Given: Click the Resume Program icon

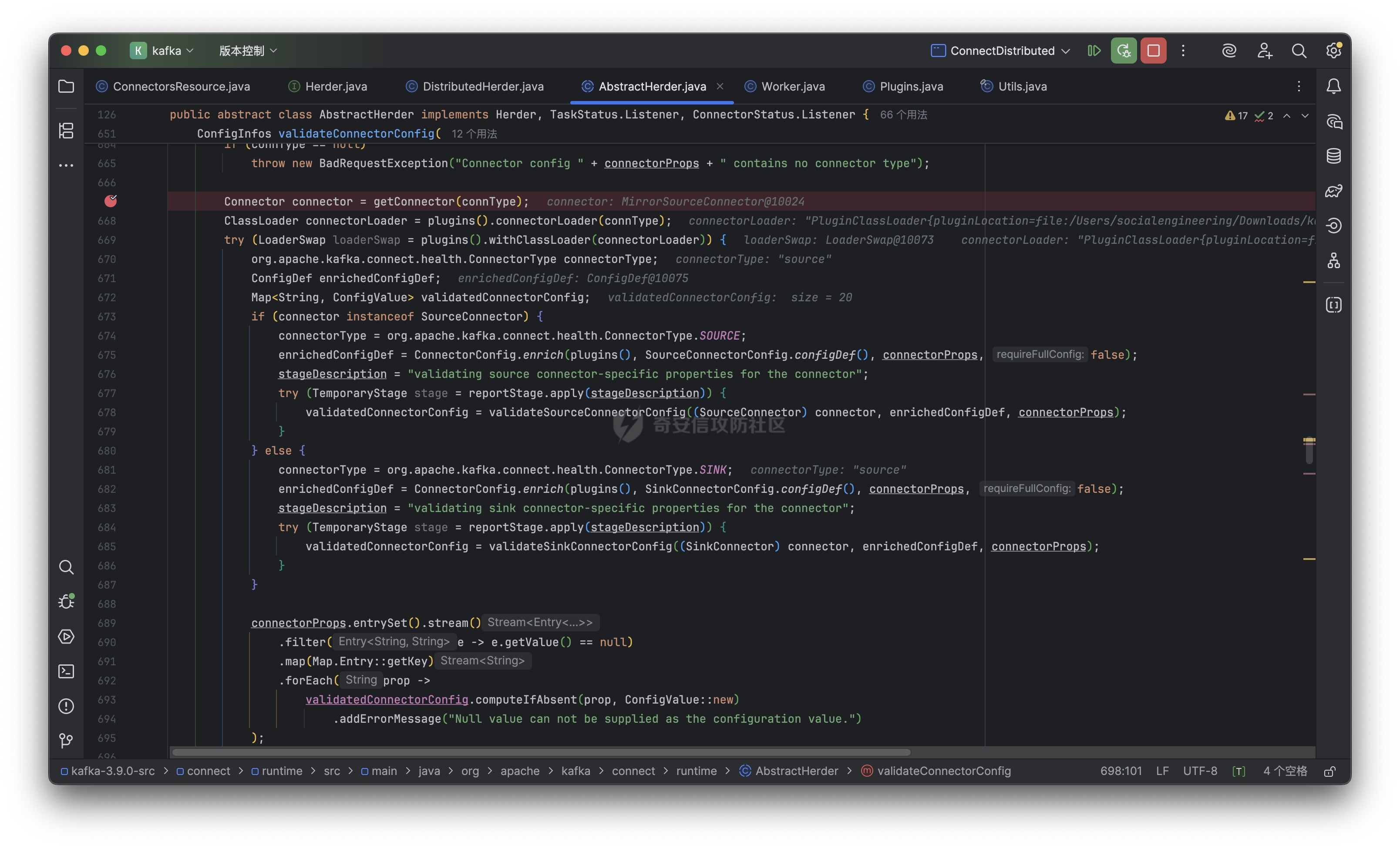Looking at the screenshot, I should (x=1094, y=51).
